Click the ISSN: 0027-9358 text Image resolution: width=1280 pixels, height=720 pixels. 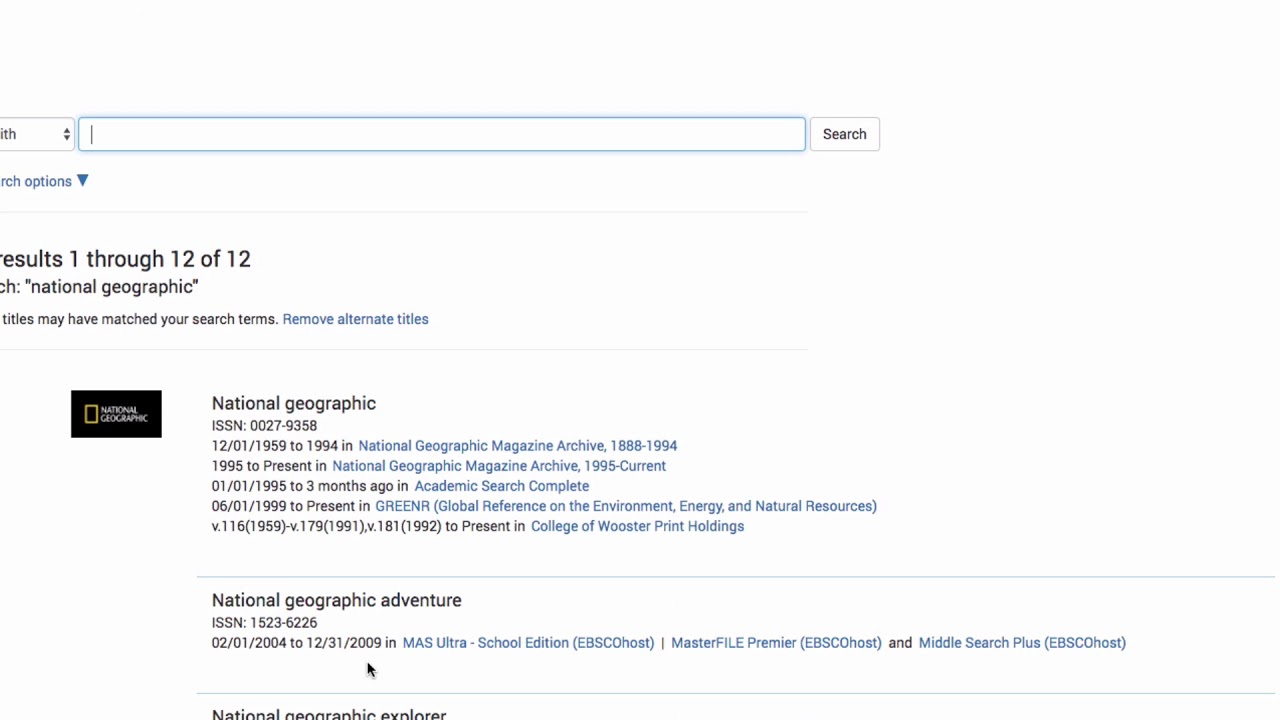264,426
